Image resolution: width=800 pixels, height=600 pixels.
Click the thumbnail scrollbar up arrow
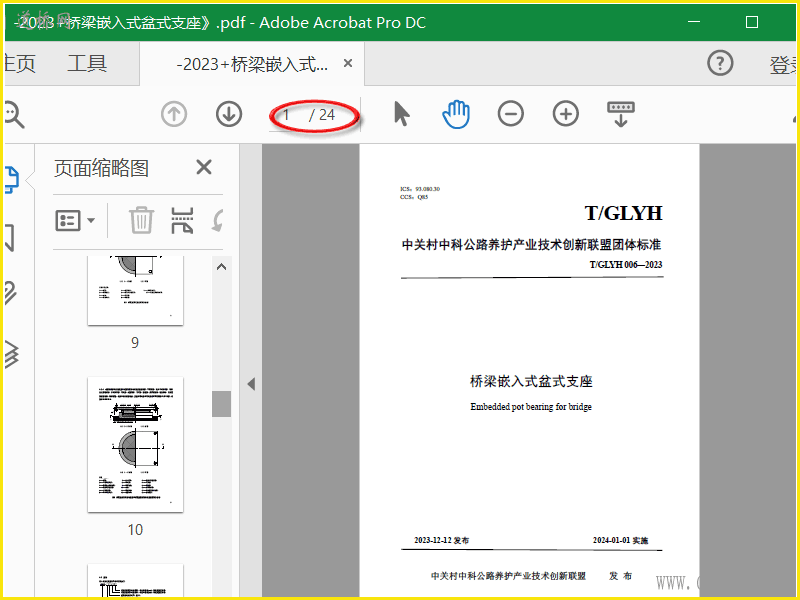click(x=221, y=267)
